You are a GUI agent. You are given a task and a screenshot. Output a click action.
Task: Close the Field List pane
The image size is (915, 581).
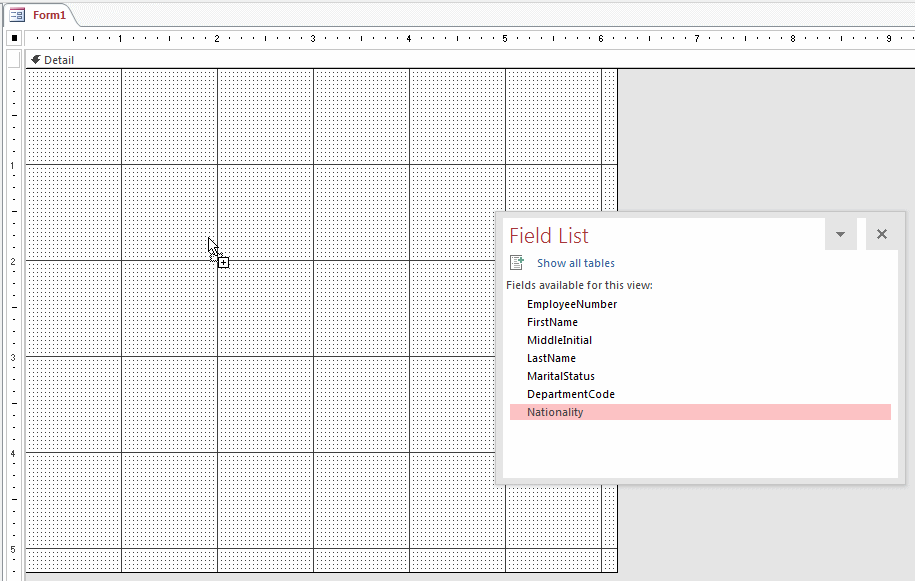click(882, 234)
